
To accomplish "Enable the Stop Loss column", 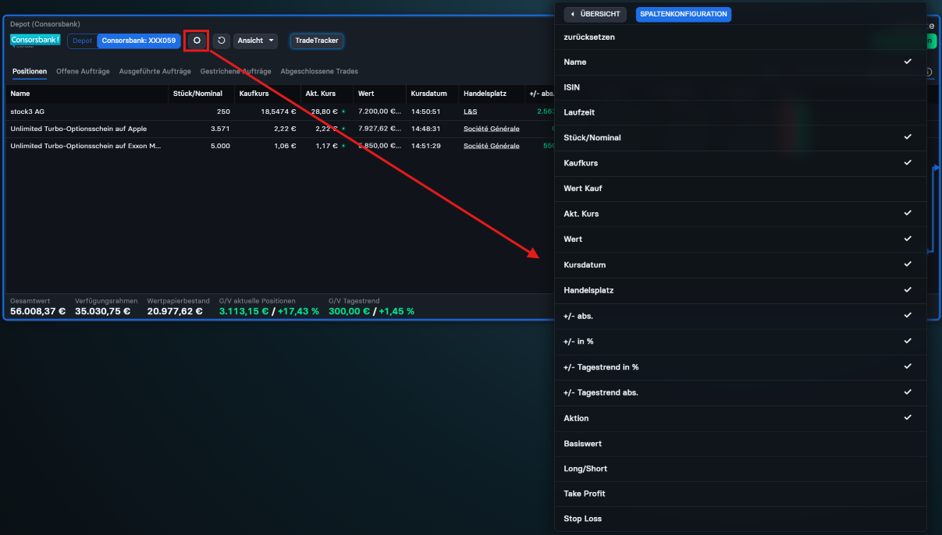I will click(740, 518).
